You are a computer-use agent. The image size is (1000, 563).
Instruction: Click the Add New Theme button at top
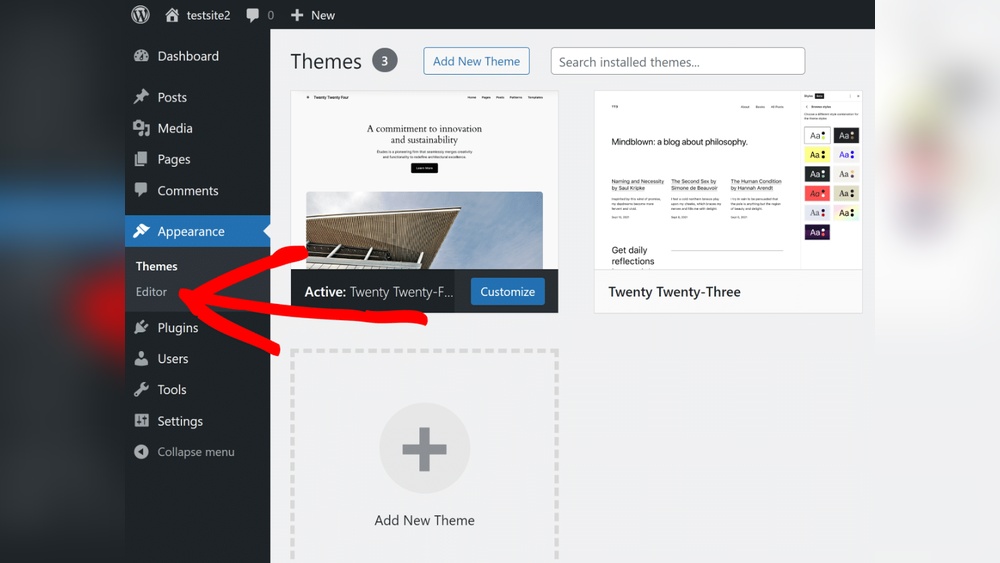476,61
